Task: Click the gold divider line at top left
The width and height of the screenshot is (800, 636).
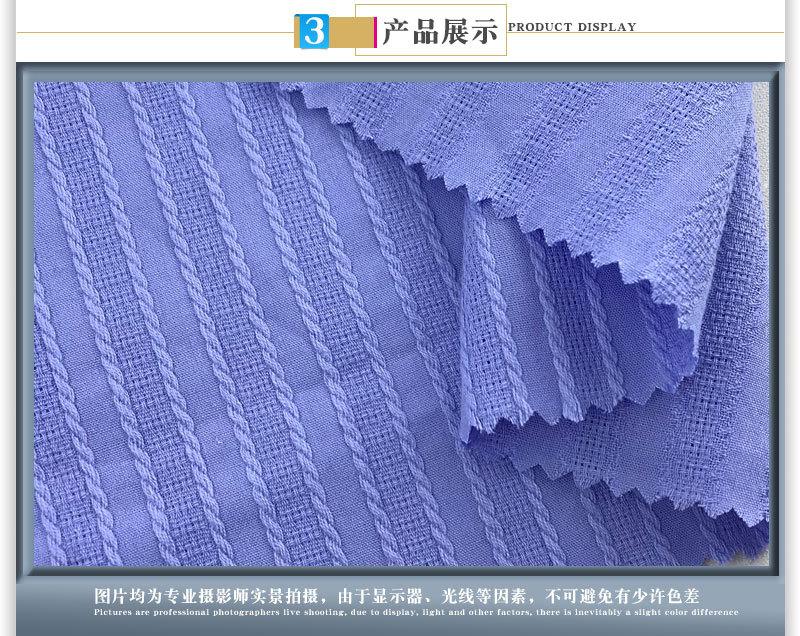Action: tap(150, 33)
